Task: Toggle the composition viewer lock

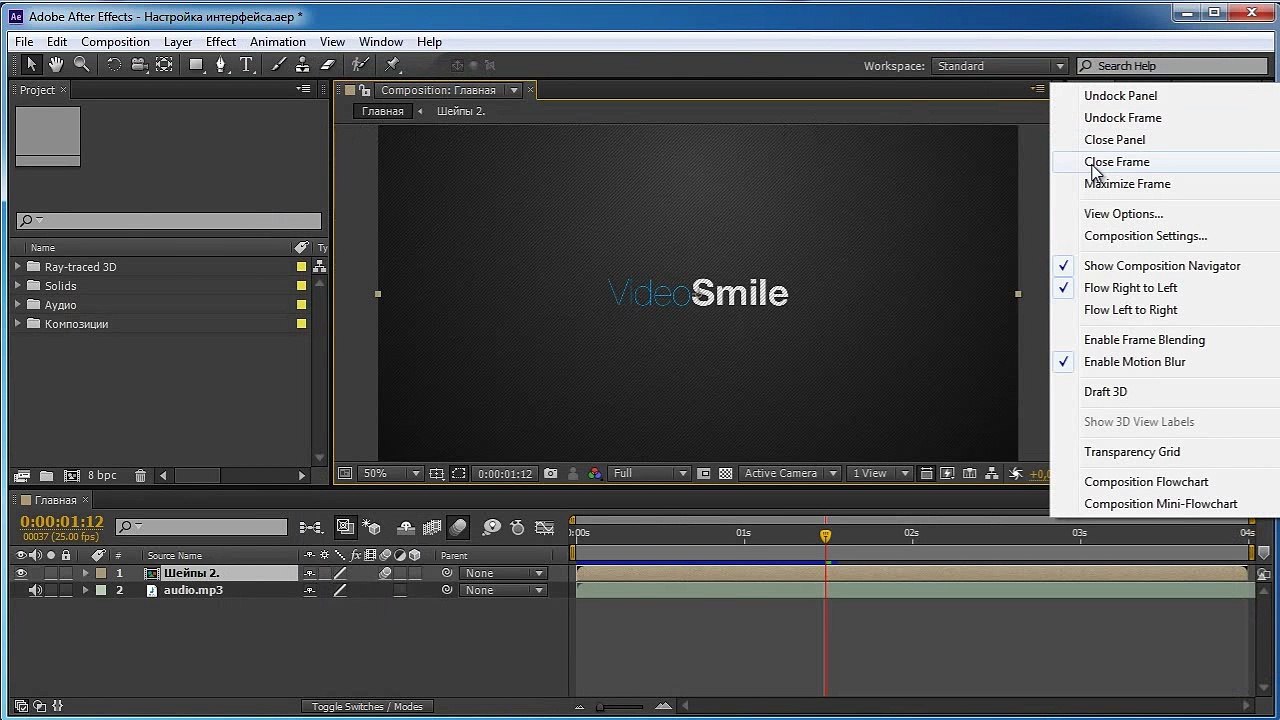Action: pos(365,90)
